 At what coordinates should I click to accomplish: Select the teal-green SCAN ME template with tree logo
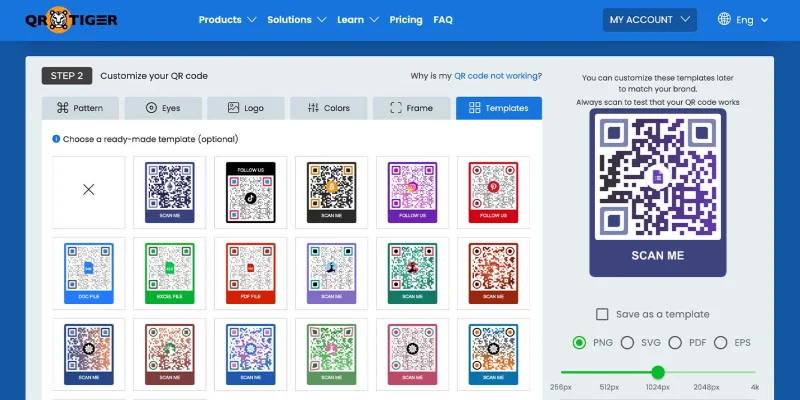[412, 273]
